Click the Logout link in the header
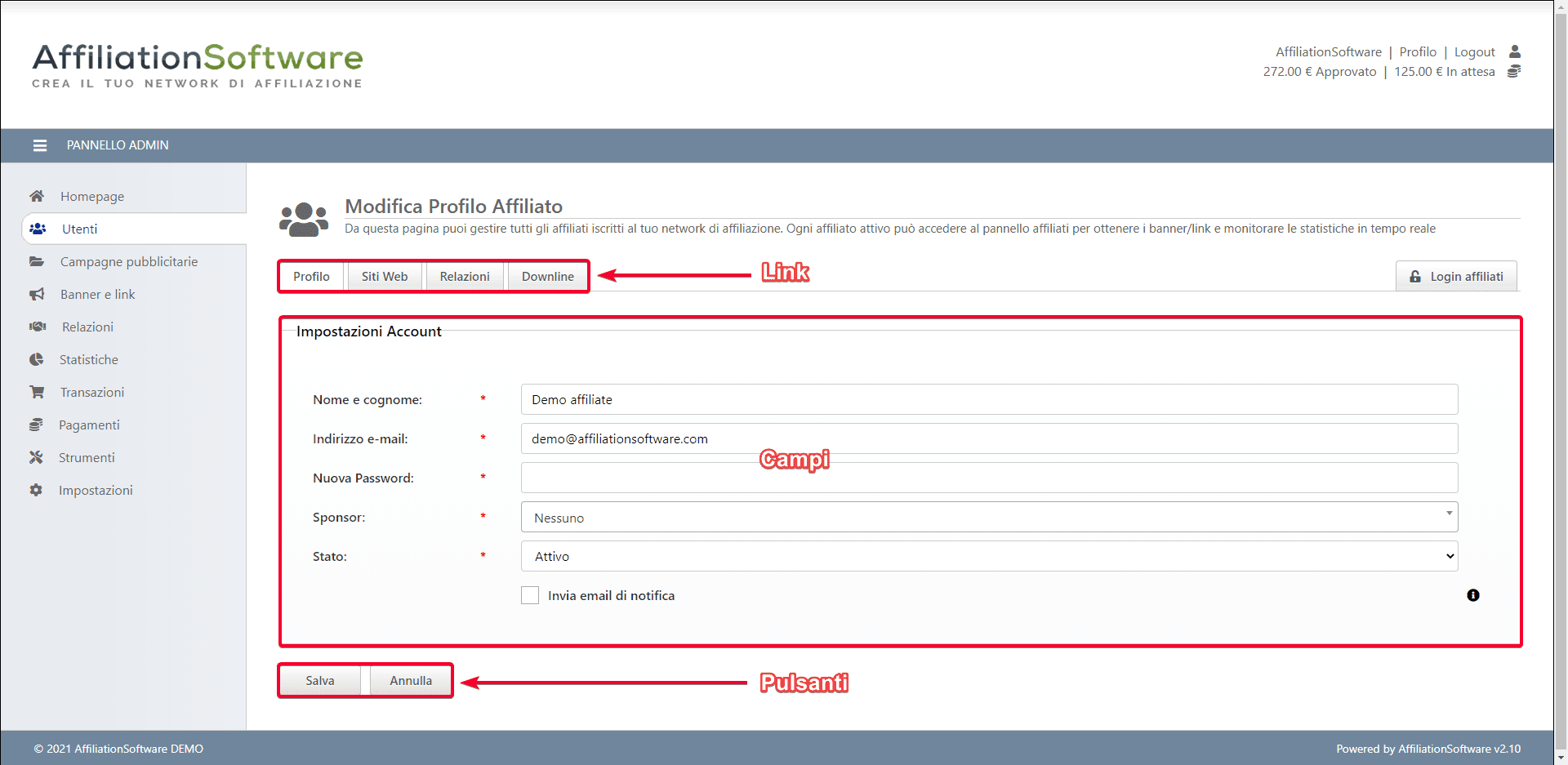Viewport: 1568px width, 765px height. point(1474,52)
